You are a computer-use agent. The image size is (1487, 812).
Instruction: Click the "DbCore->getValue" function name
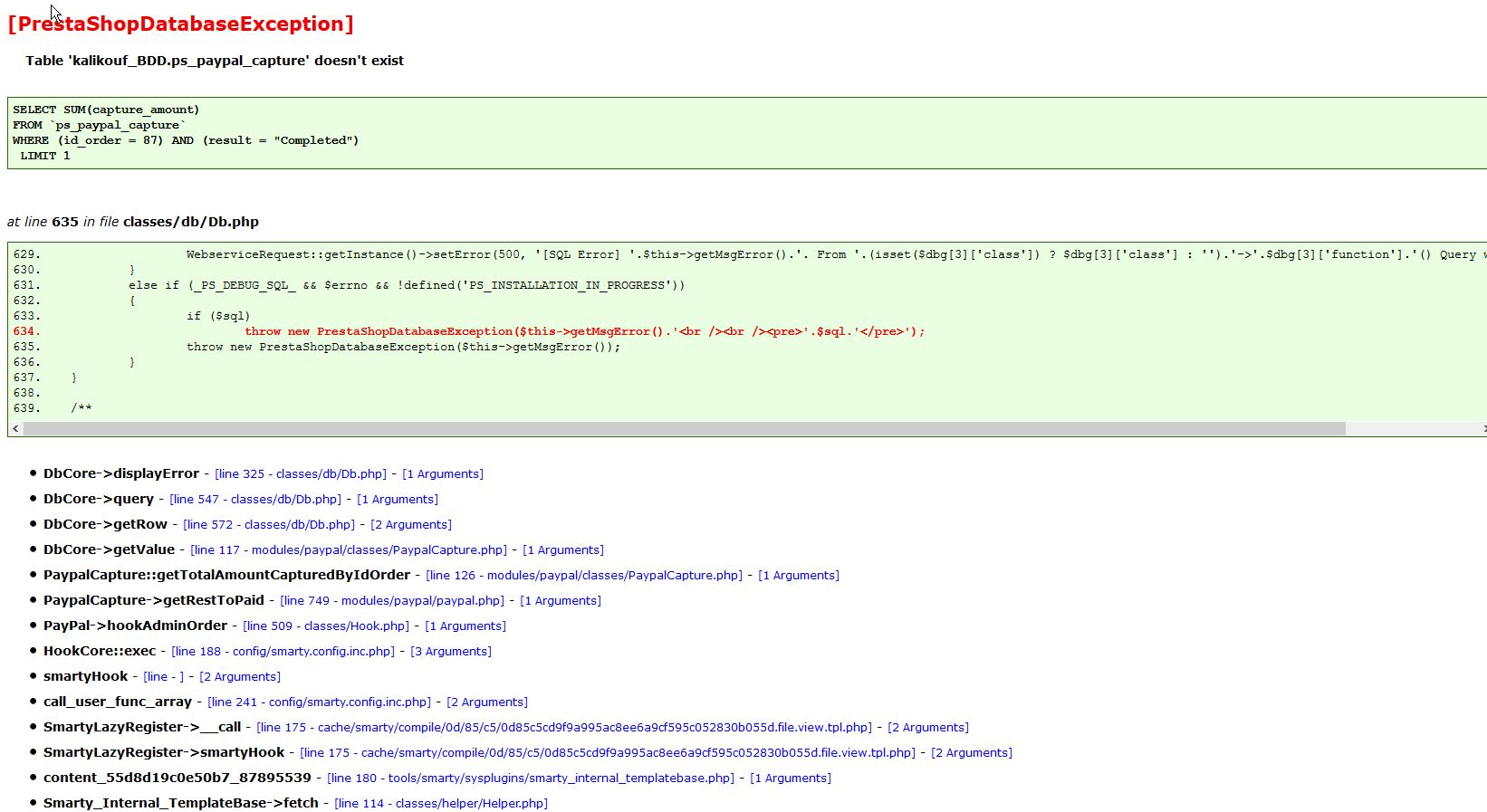tap(109, 549)
